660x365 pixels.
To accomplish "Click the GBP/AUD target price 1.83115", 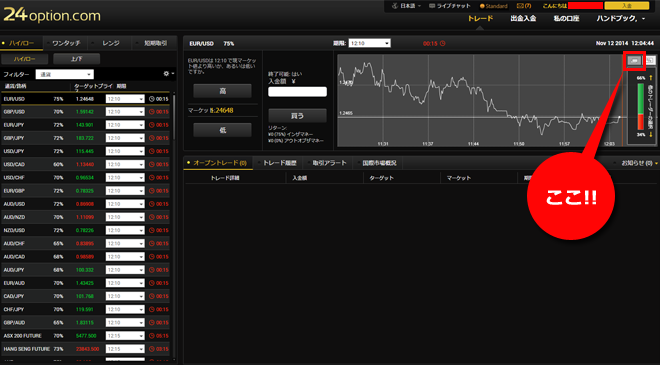I will (x=85, y=322).
